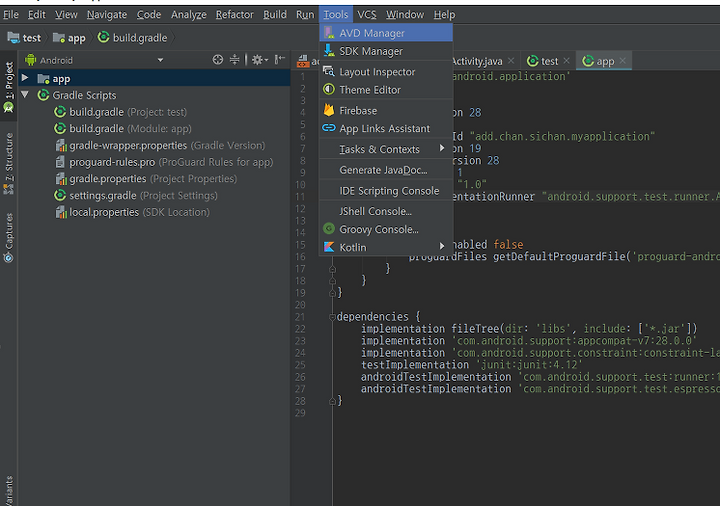Open Theme Editor

point(386,90)
